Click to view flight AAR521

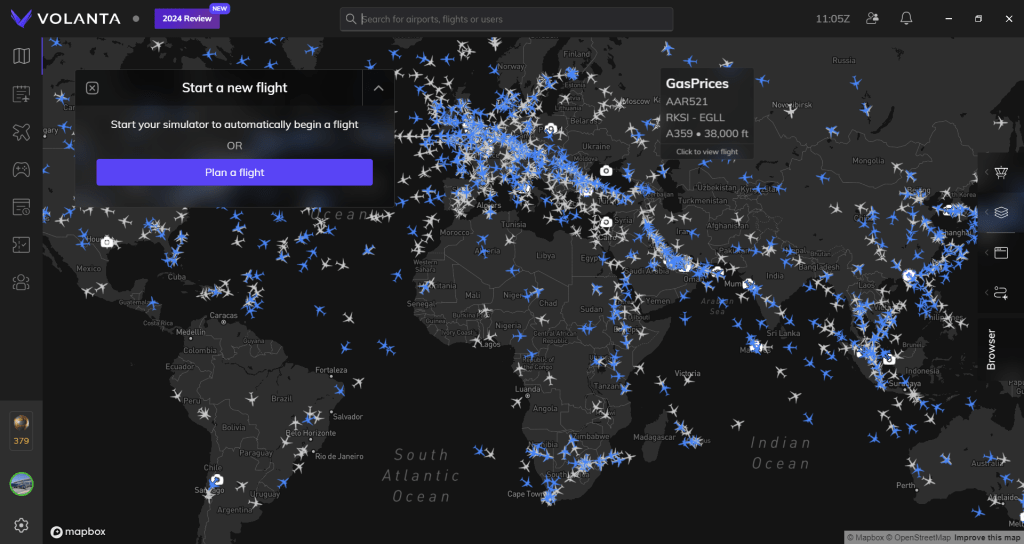707,152
